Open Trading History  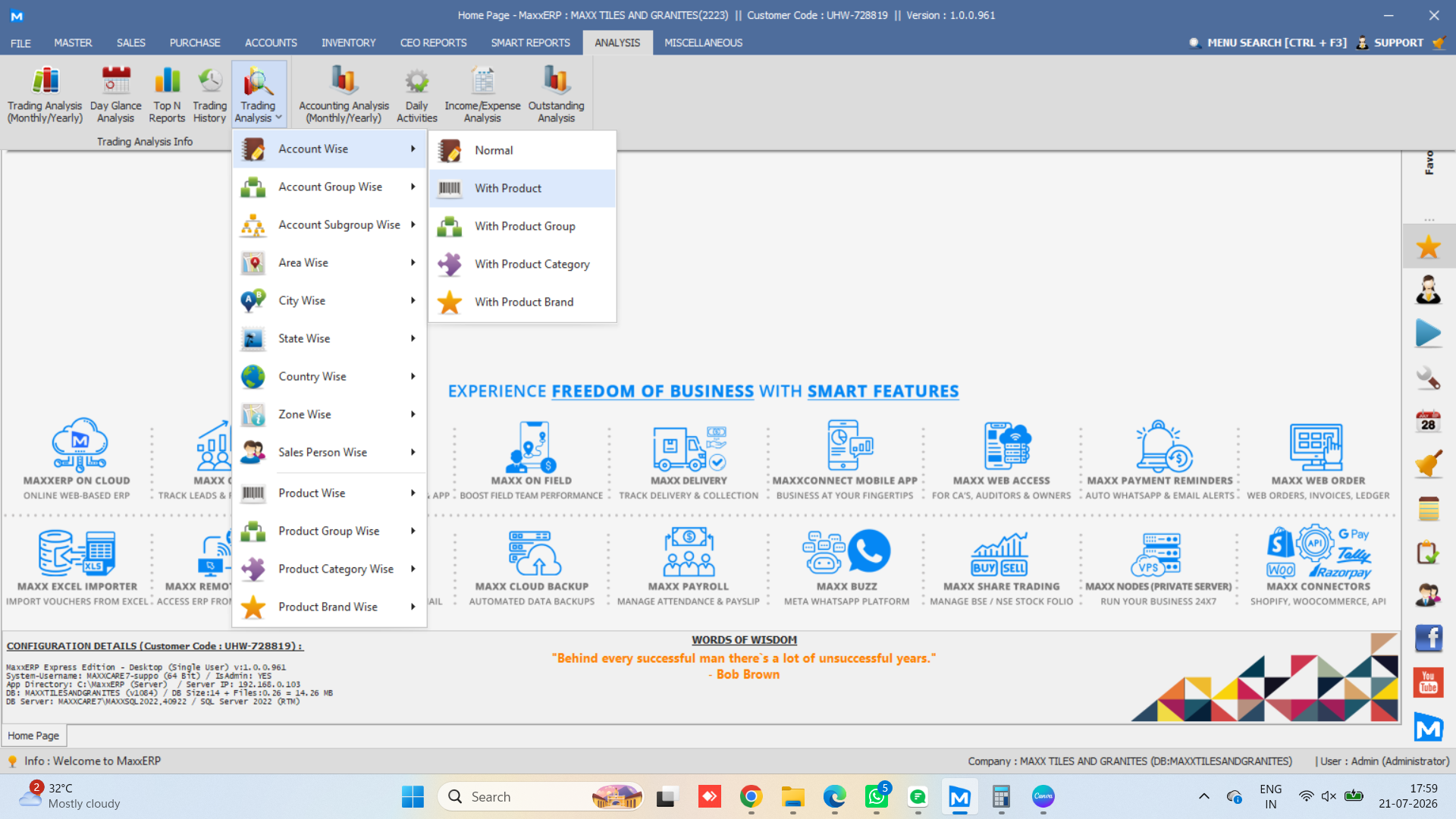point(209,95)
